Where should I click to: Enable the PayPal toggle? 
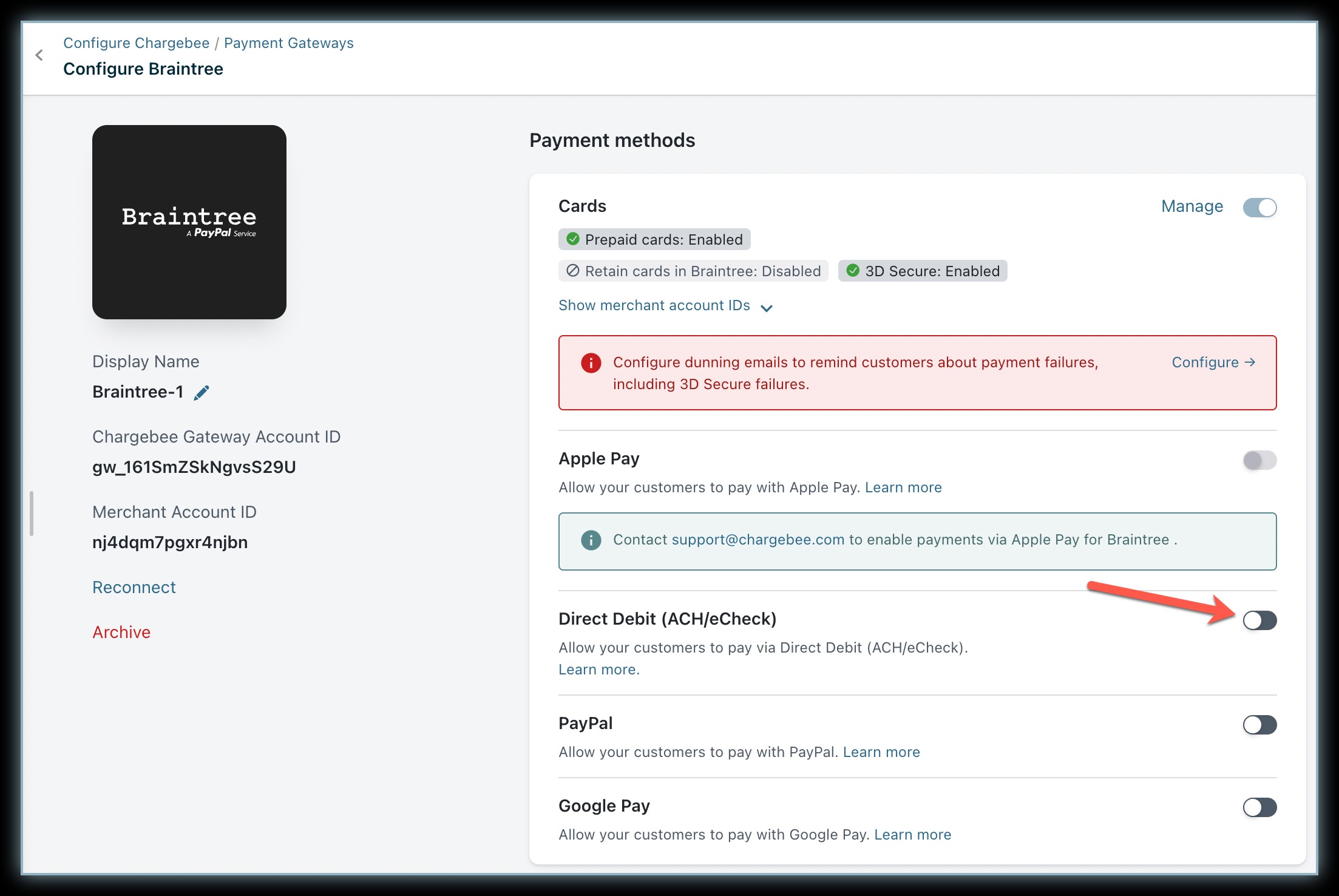[1259, 725]
